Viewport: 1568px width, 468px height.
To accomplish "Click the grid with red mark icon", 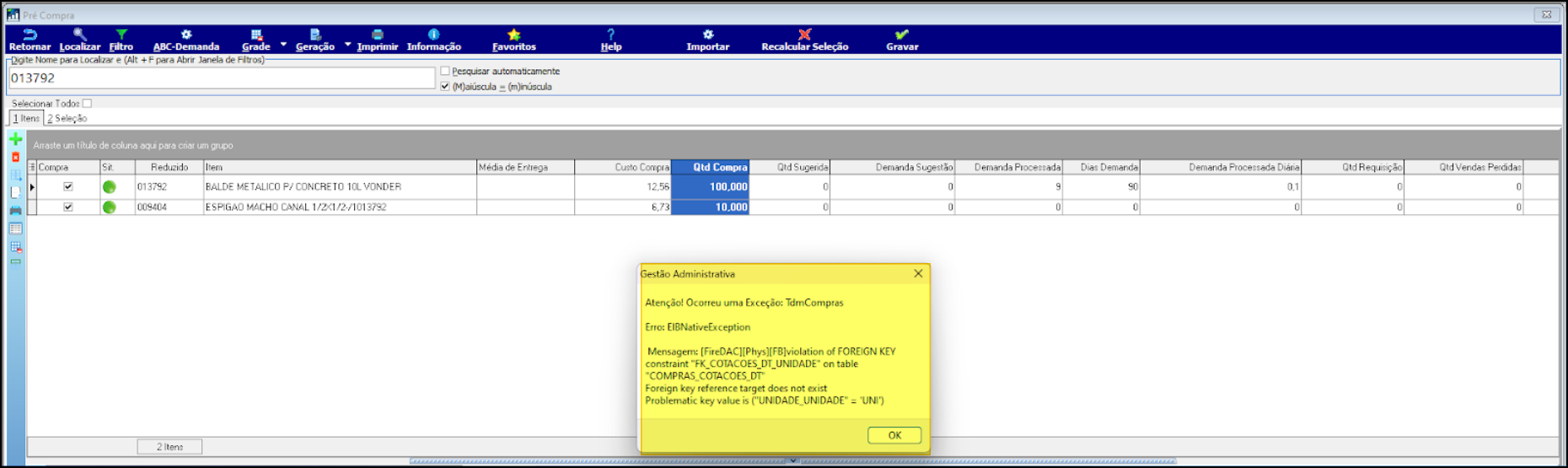I will coord(15,246).
